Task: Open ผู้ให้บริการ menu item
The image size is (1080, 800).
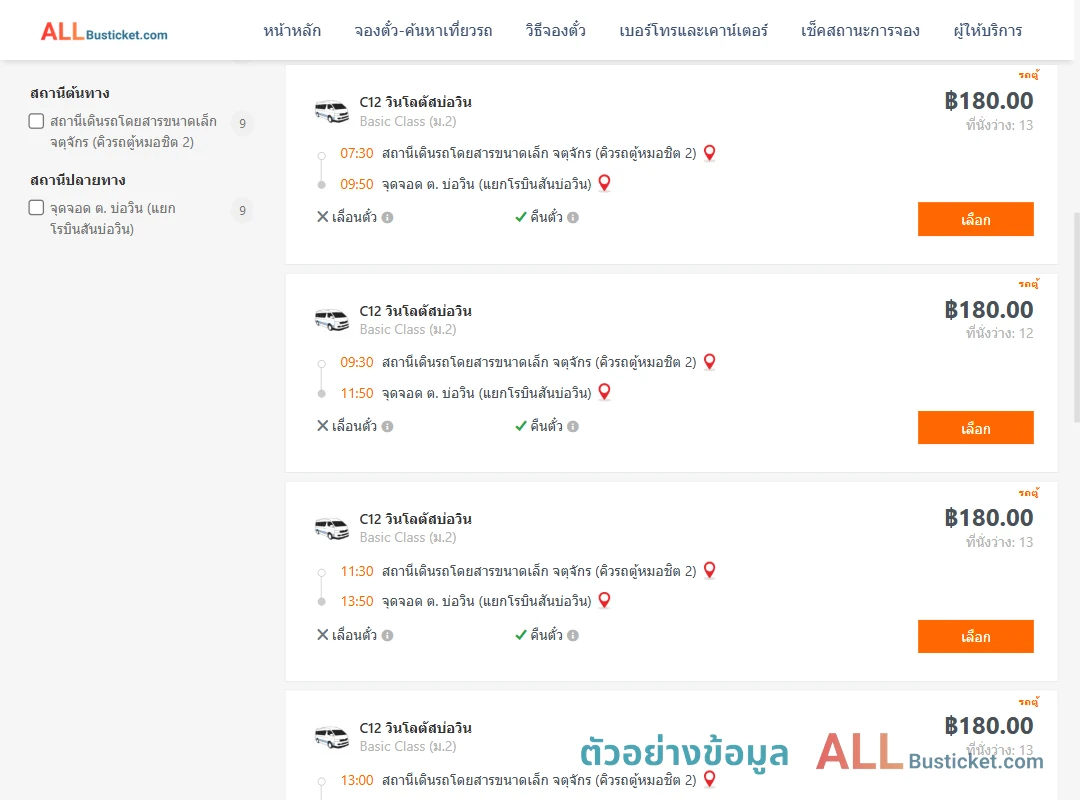Action: pos(988,31)
